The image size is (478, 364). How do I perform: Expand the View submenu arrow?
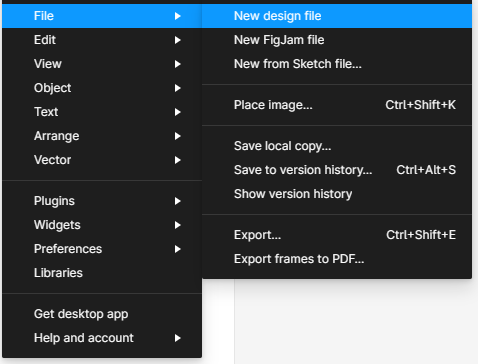tap(178, 64)
